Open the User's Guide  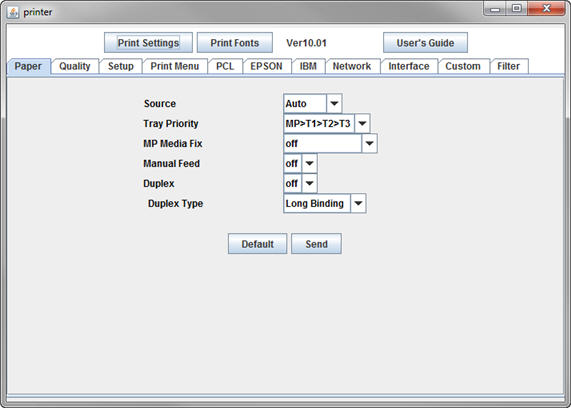[x=425, y=43]
